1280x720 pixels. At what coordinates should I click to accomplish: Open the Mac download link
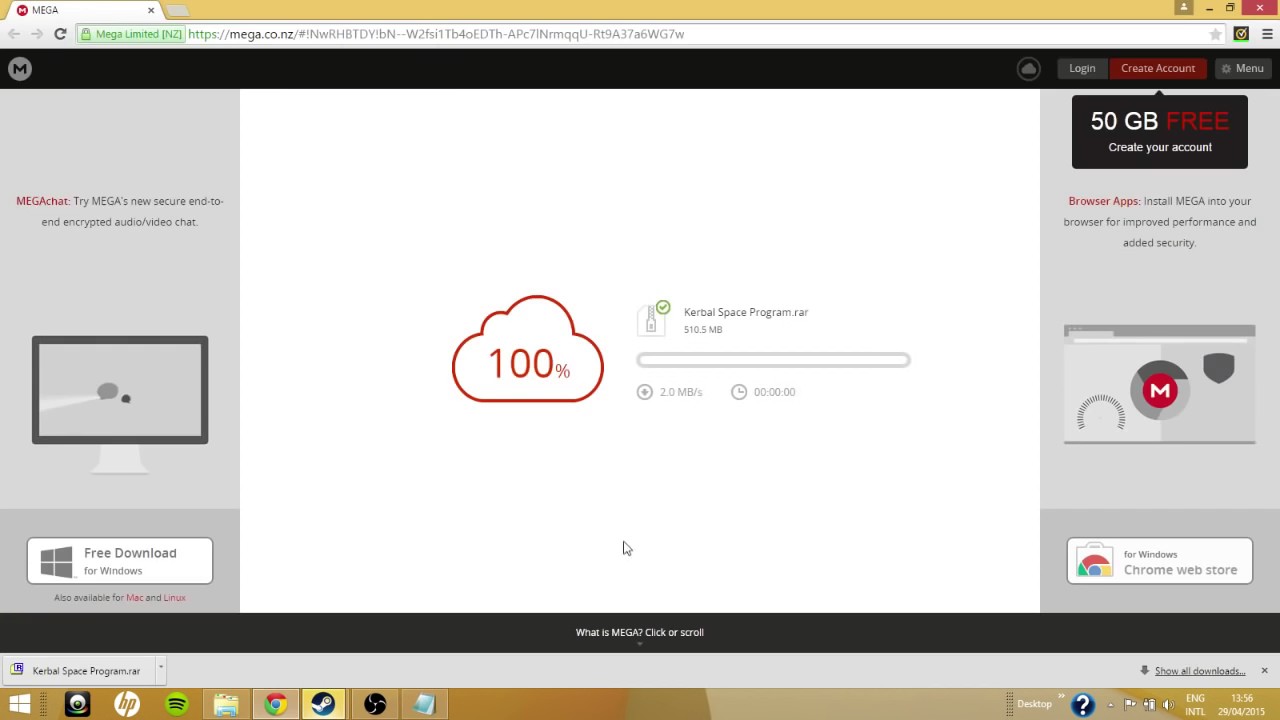[x=134, y=598]
